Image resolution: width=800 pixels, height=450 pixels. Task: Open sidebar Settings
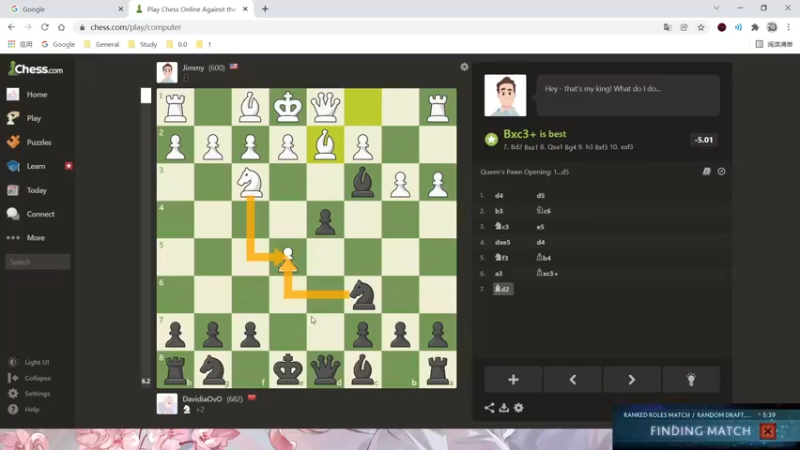30,394
